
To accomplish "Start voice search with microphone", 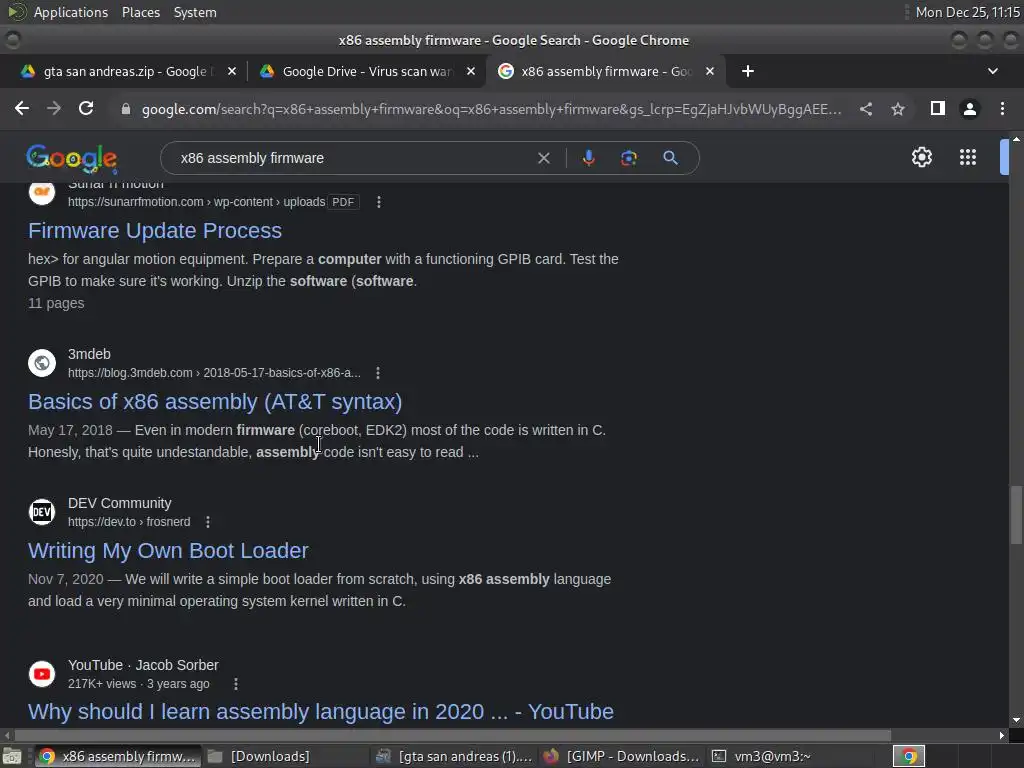I will click(588, 158).
